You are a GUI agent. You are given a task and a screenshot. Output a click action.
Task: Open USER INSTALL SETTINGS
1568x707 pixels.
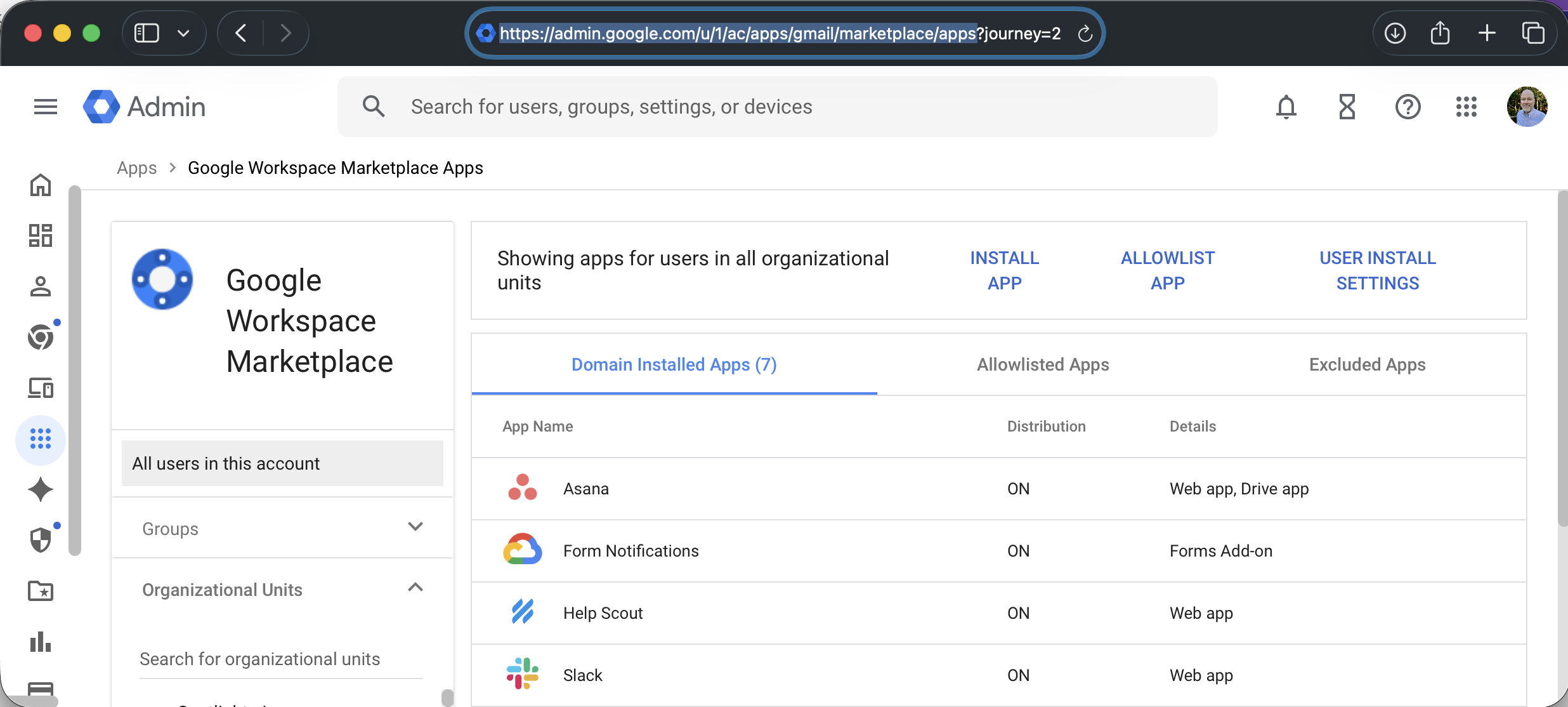point(1377,270)
